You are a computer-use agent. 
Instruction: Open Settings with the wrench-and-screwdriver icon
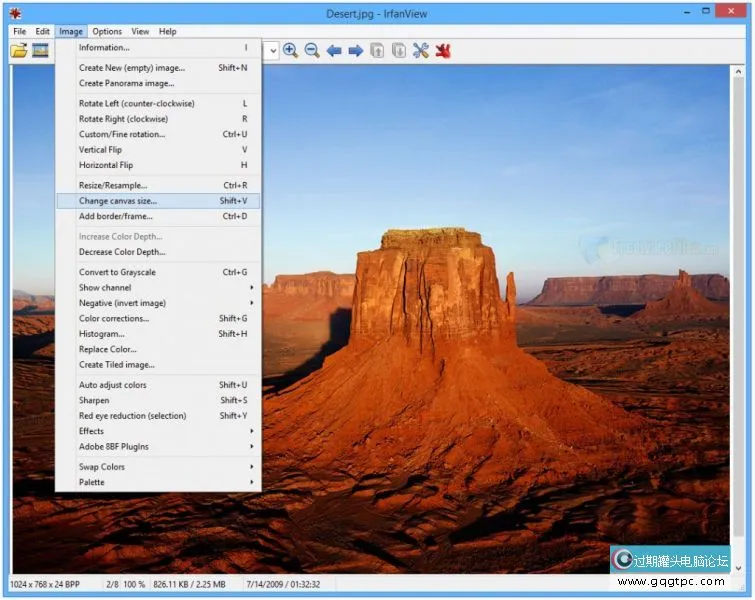coord(421,50)
